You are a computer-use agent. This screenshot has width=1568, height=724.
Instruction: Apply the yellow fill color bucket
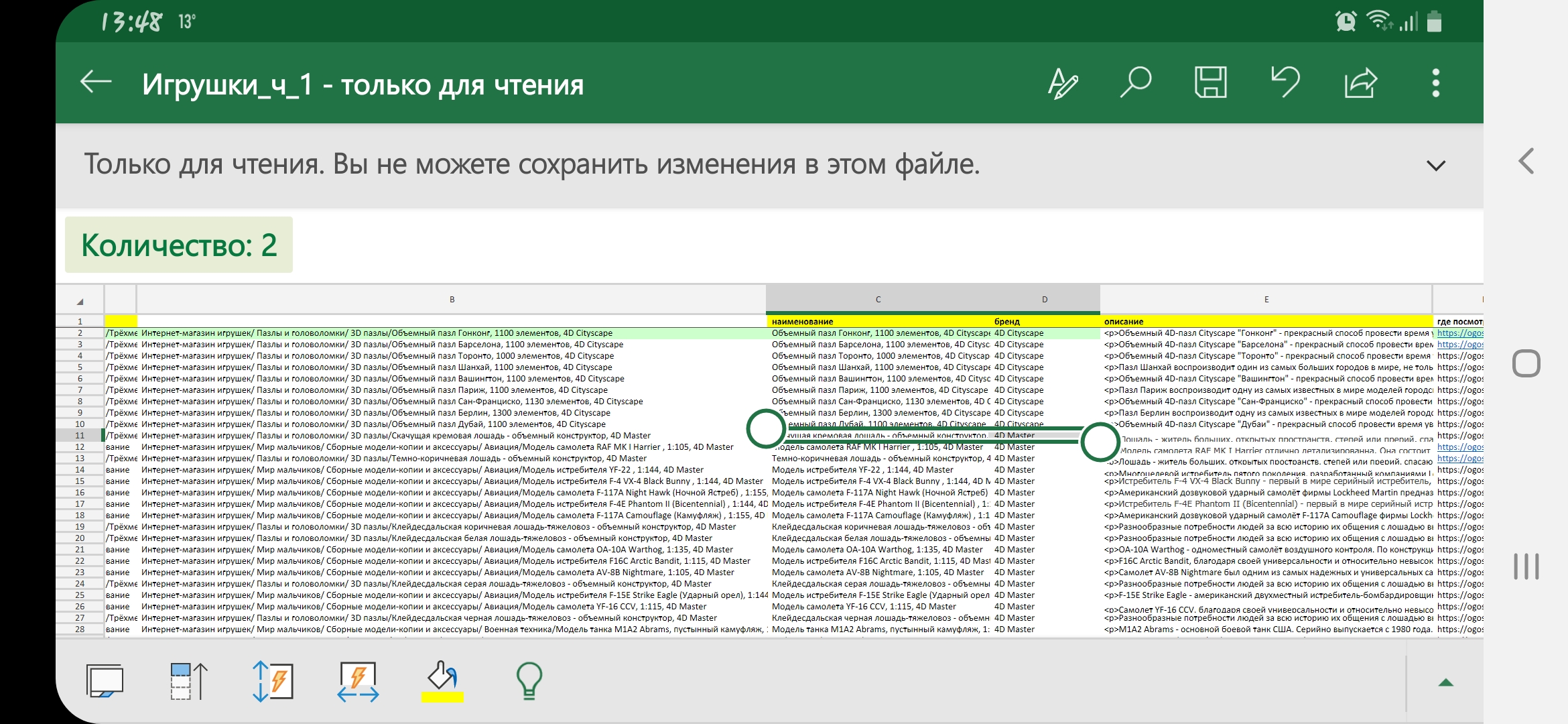coord(442,681)
